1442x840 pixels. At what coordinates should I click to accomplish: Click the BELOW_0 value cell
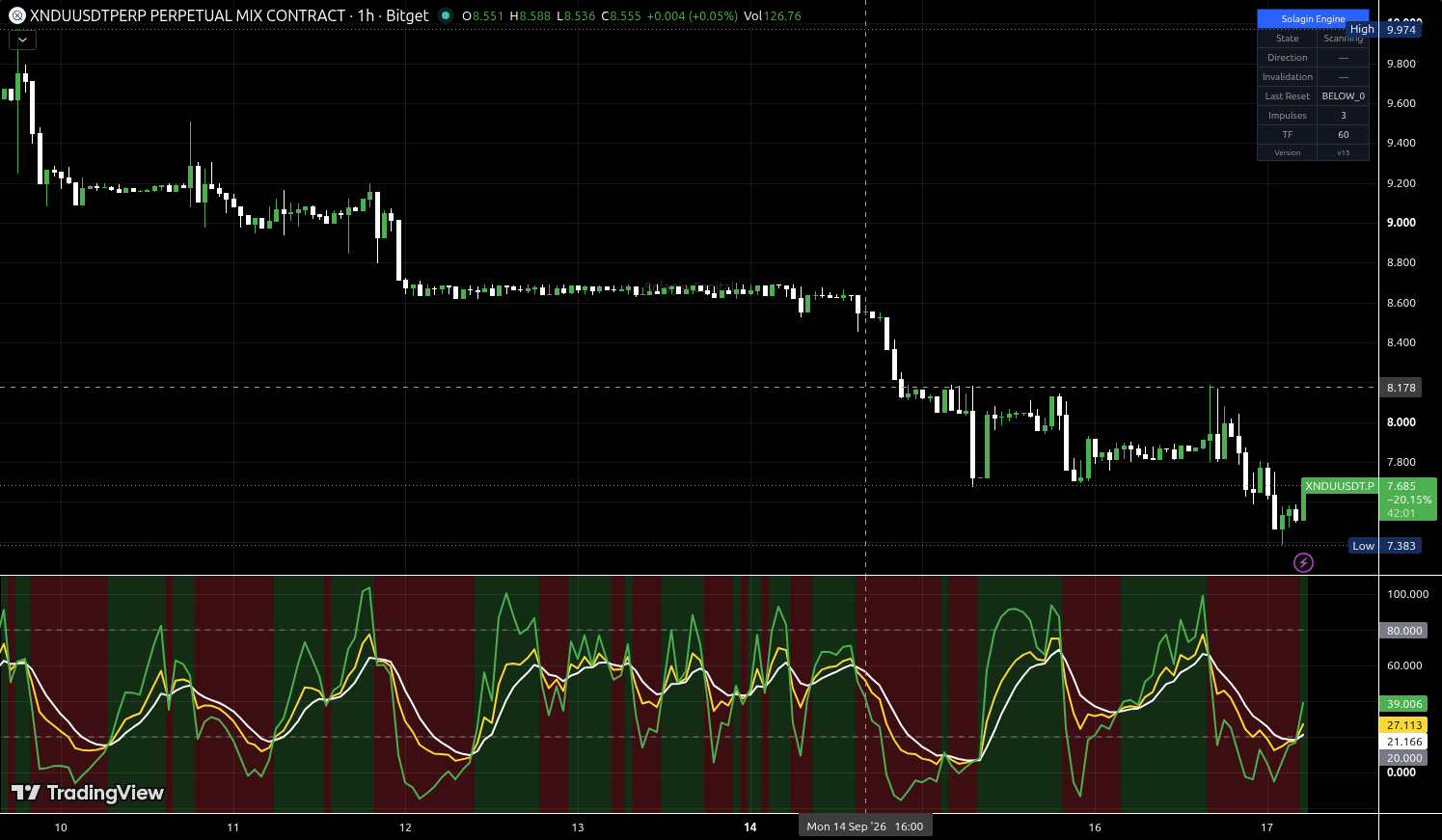(x=1344, y=96)
